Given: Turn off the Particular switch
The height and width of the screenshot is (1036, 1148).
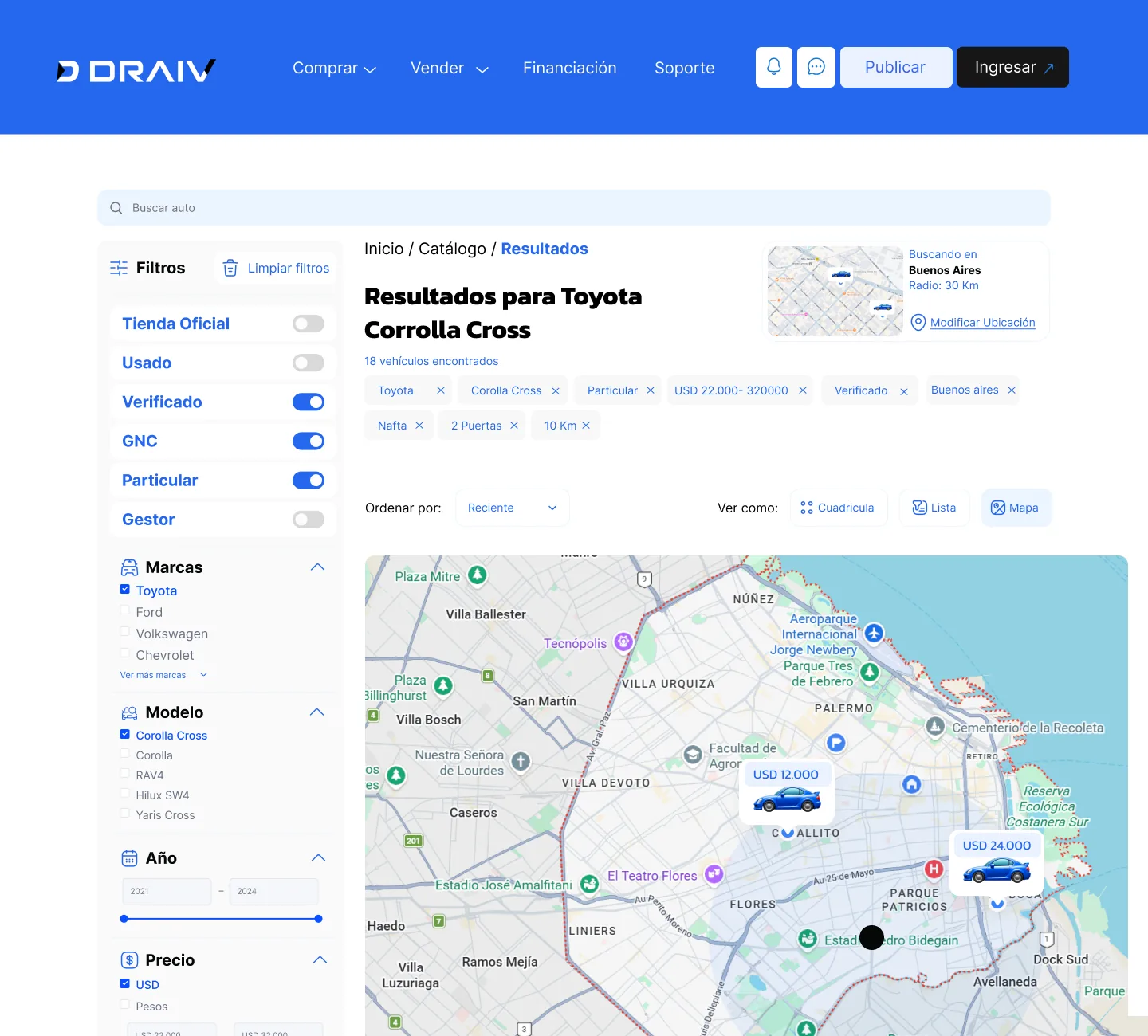Looking at the screenshot, I should click(309, 480).
